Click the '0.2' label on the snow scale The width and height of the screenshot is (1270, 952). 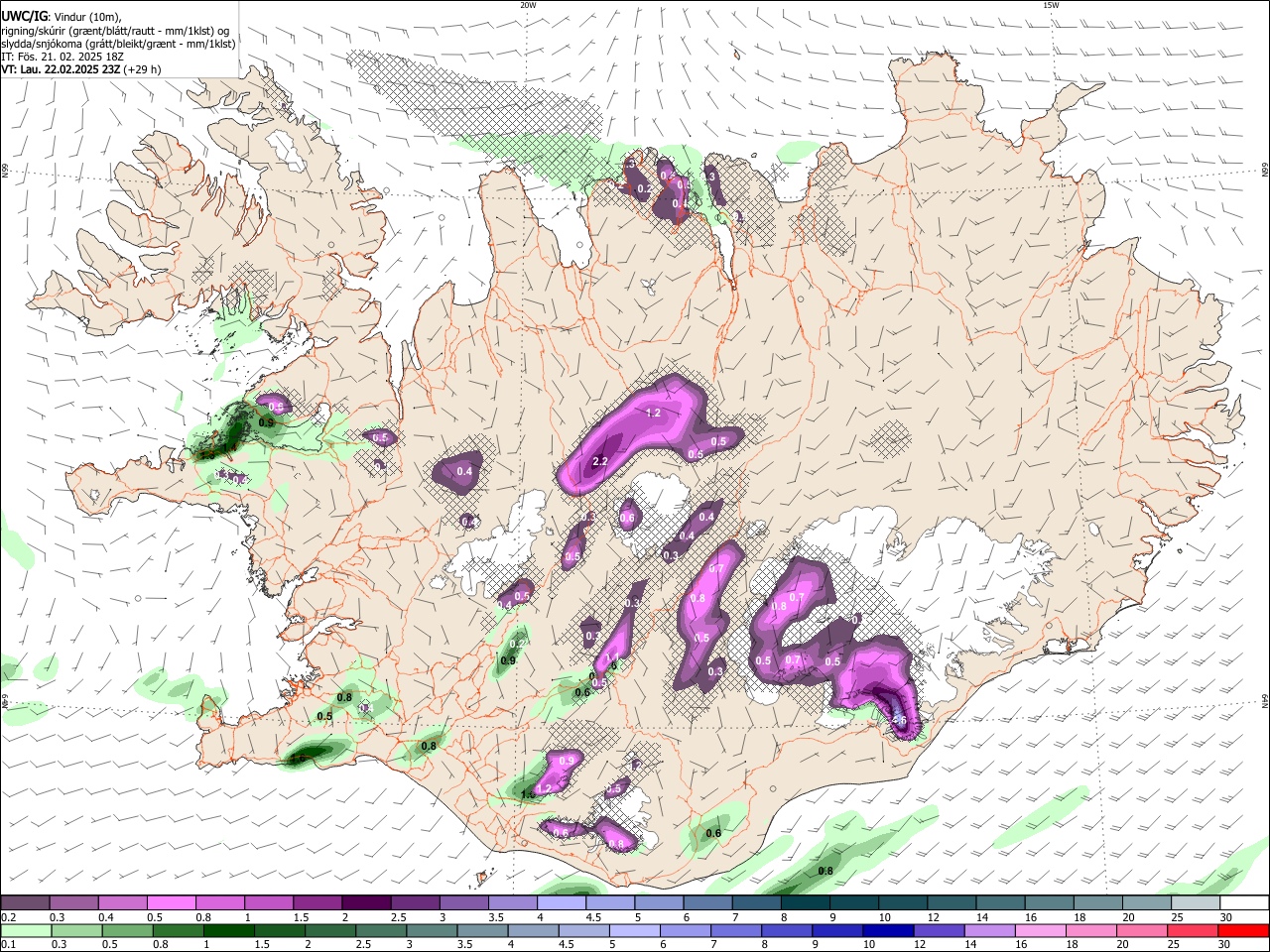pos(8,917)
